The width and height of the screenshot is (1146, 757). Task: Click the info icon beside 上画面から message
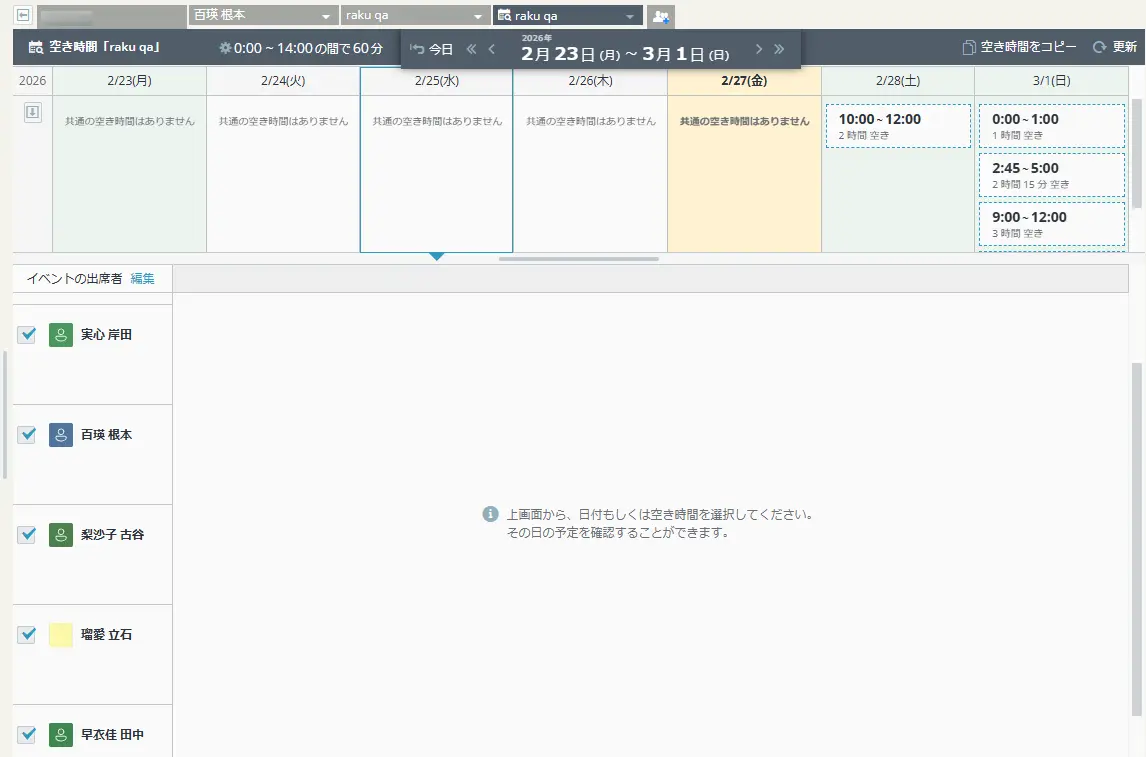click(490, 514)
